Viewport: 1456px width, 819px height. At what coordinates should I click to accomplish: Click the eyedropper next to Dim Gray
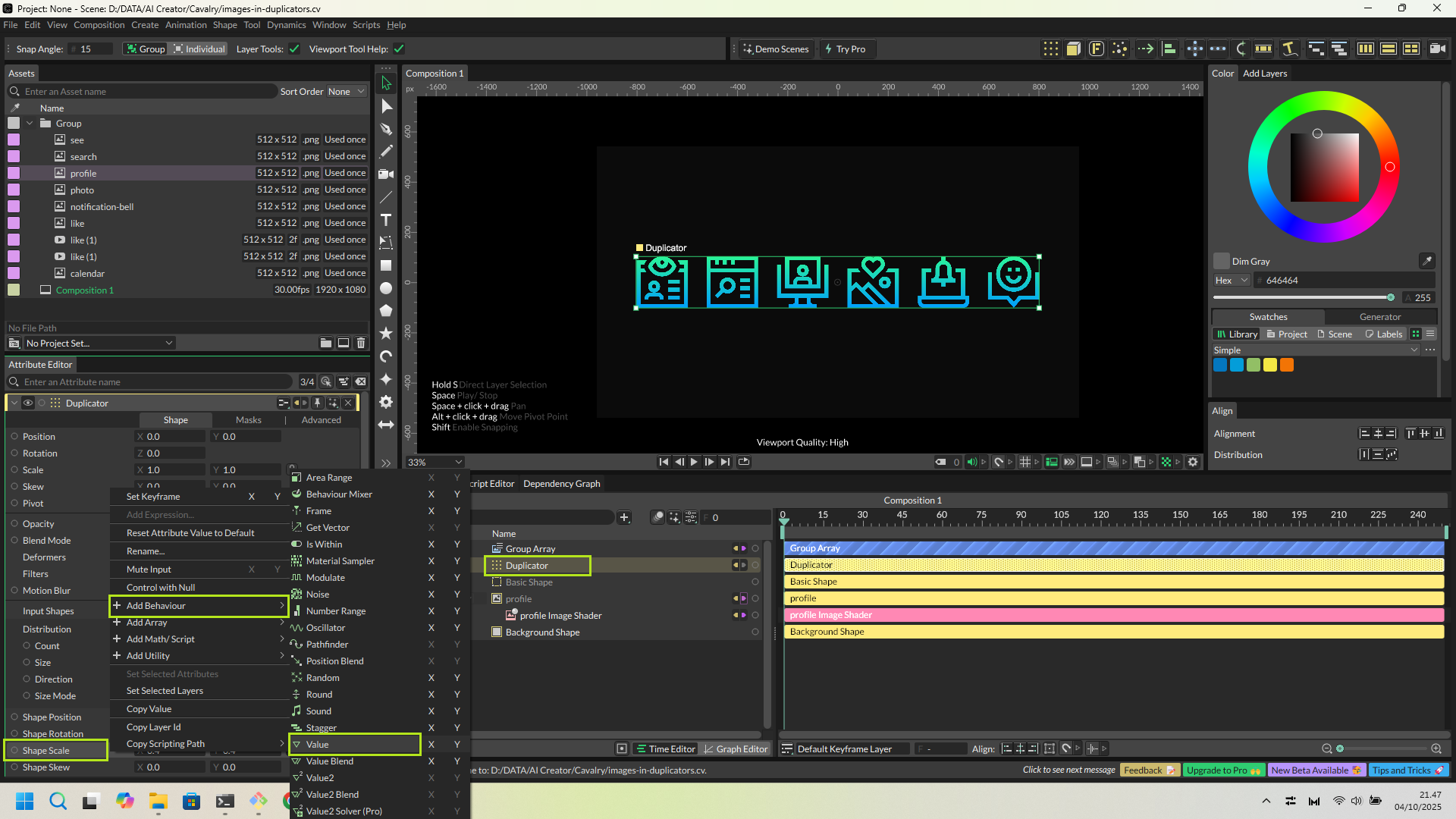coord(1426,261)
